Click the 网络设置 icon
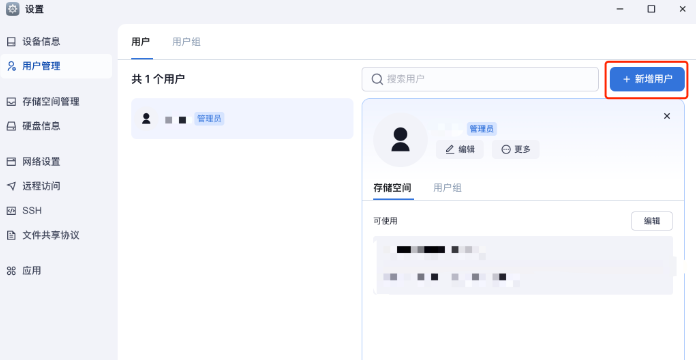Screen dimensions: 696x360 click(11, 162)
